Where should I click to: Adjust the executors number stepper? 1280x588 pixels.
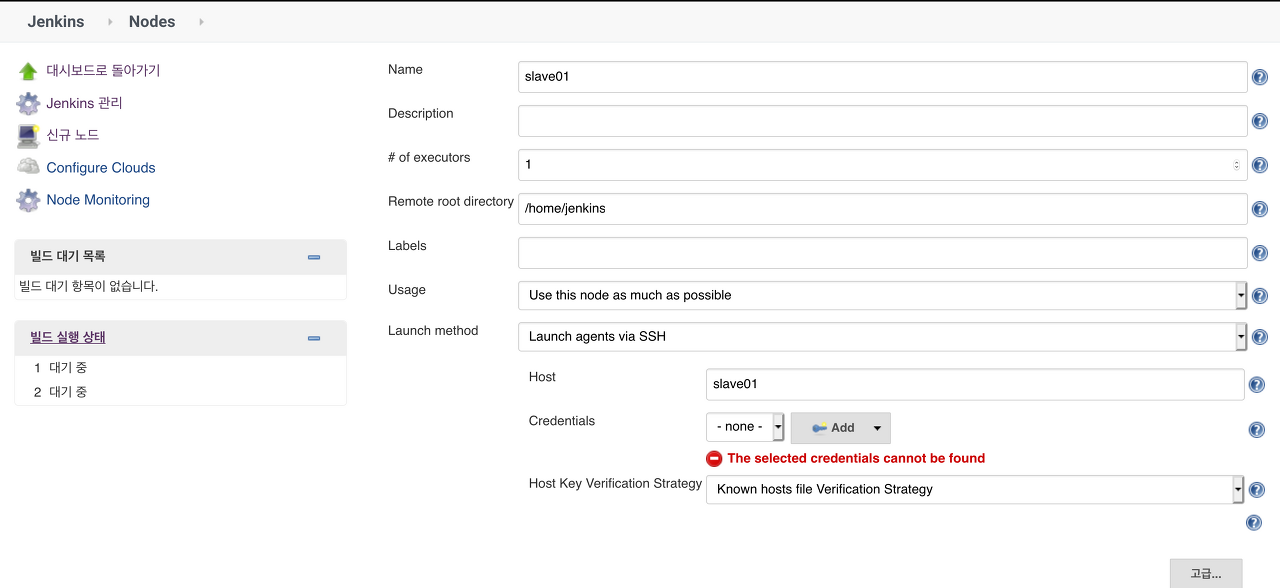[x=1236, y=165]
